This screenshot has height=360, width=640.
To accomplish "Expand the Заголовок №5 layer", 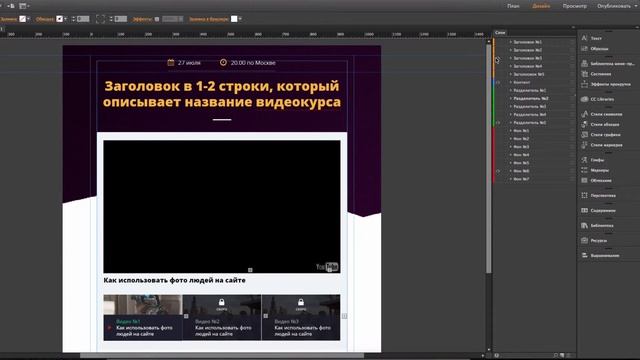I will [x=511, y=74].
